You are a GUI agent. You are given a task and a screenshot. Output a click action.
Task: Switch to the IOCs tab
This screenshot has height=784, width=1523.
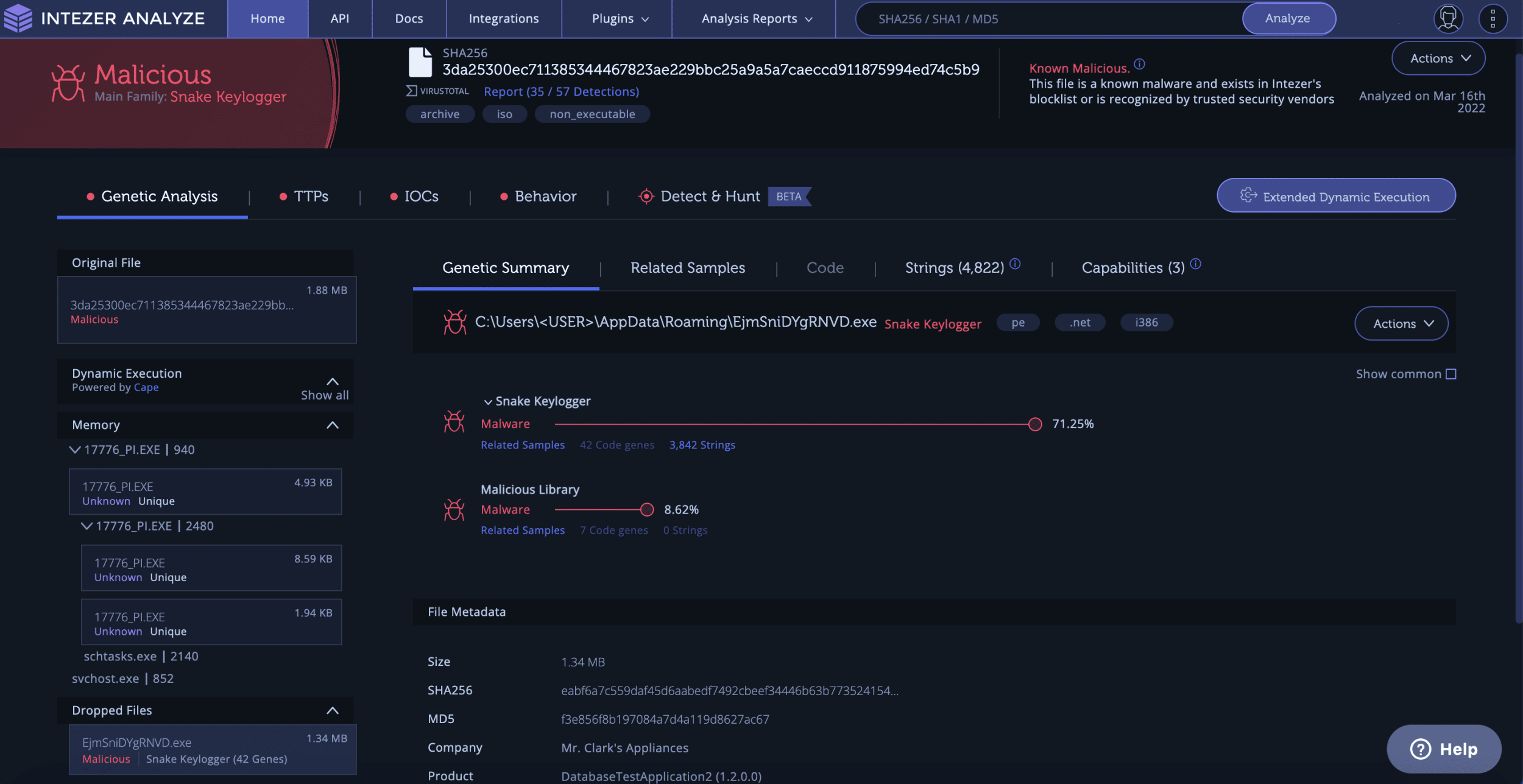point(414,196)
